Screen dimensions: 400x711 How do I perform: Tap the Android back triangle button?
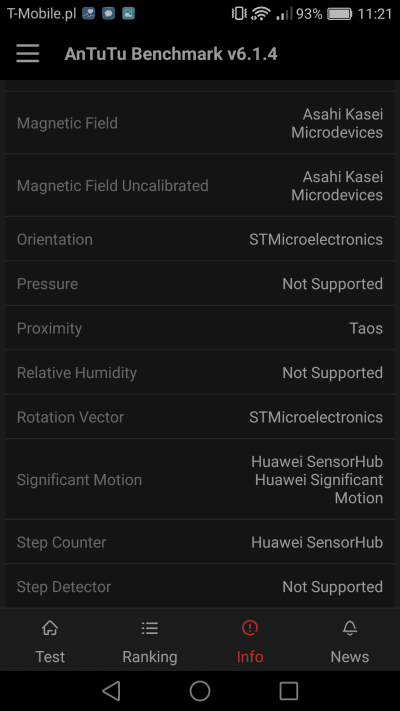click(111, 691)
